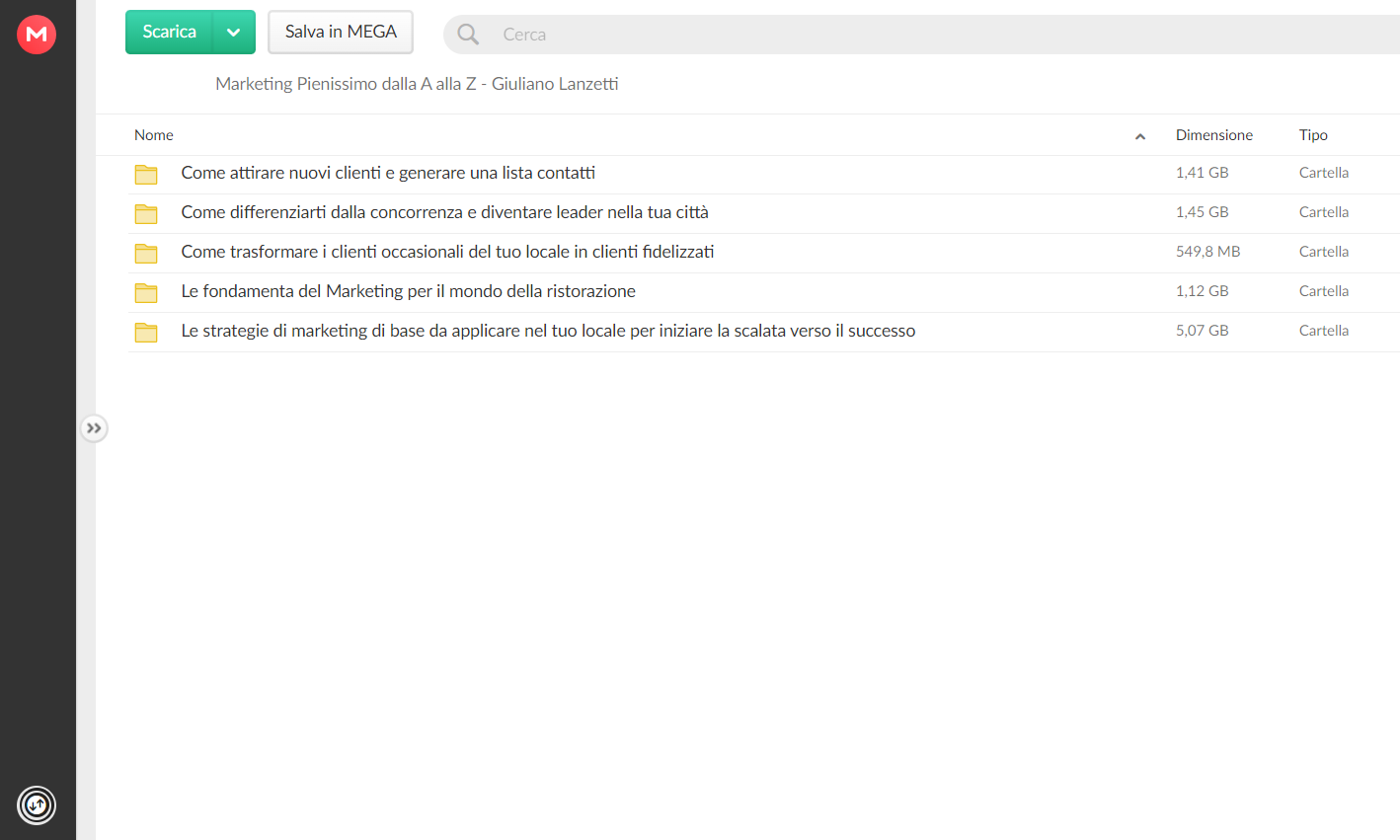Click Cartella type in the 549,8 MB row
1400x840 pixels.
pos(1324,252)
